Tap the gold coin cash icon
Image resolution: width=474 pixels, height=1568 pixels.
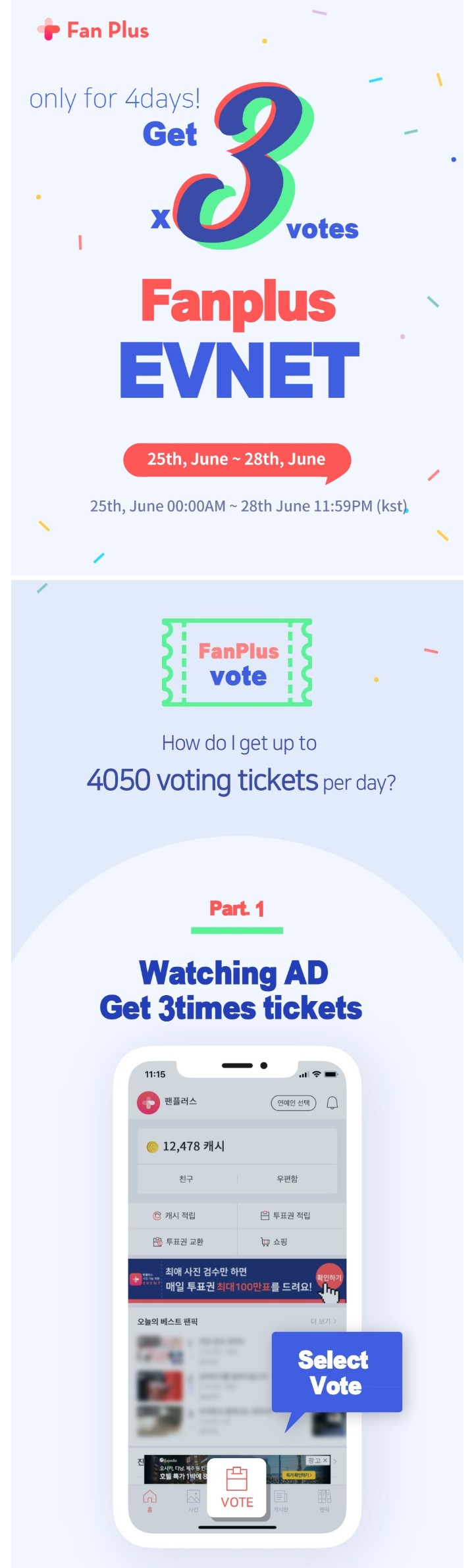(152, 1147)
